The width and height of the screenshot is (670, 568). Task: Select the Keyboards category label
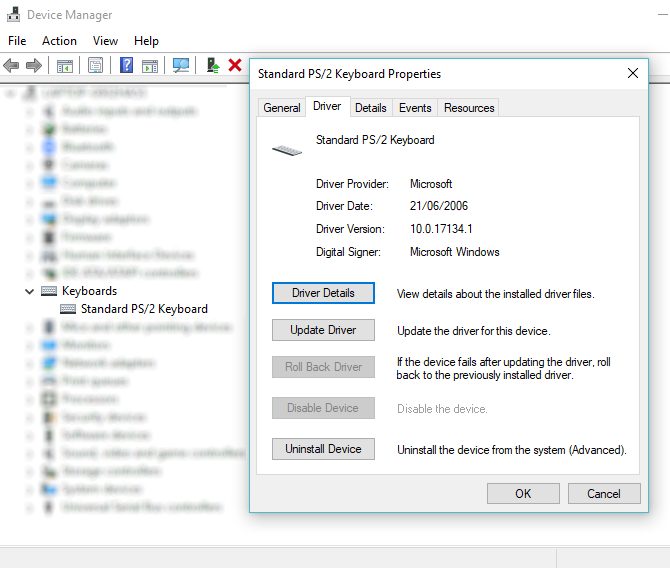89,291
